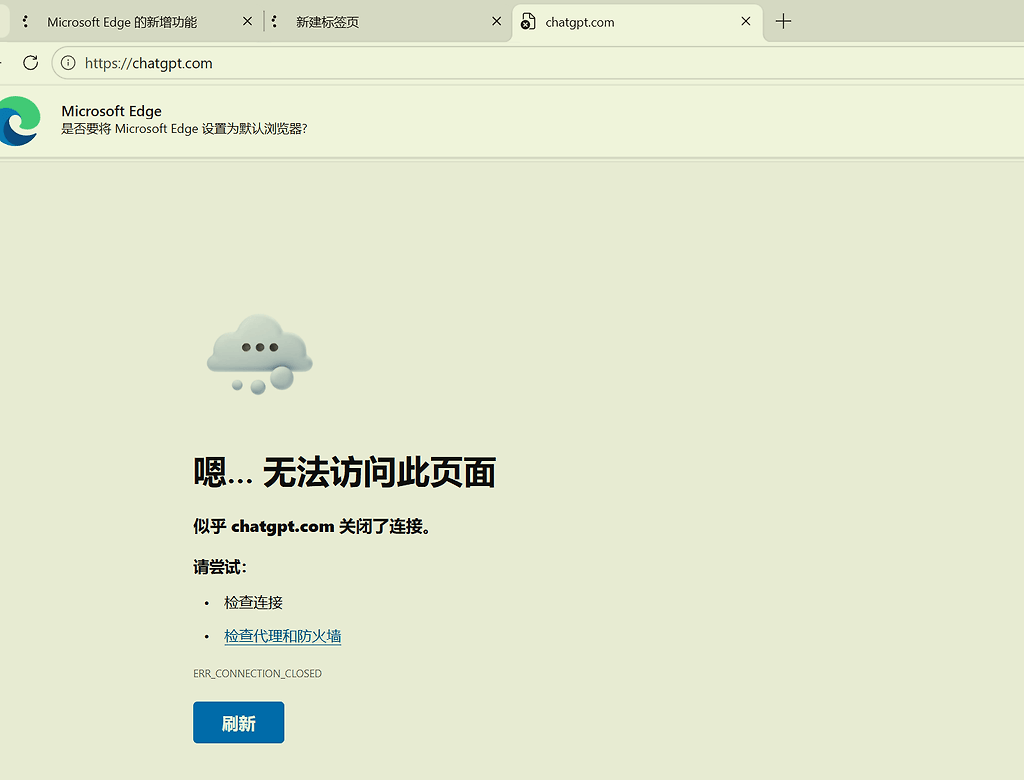The width and height of the screenshot is (1024, 780).
Task: Click the blue 刷新 button
Action: point(238,723)
